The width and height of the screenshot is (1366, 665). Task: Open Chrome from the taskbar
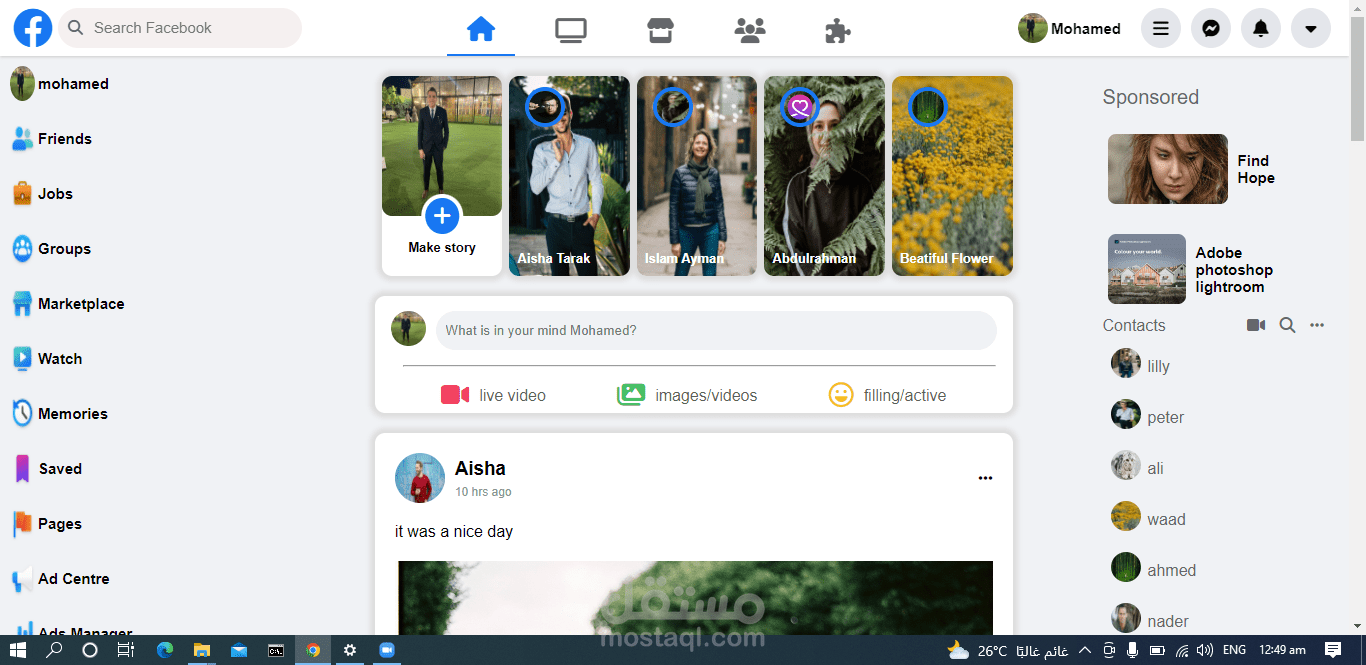click(312, 650)
